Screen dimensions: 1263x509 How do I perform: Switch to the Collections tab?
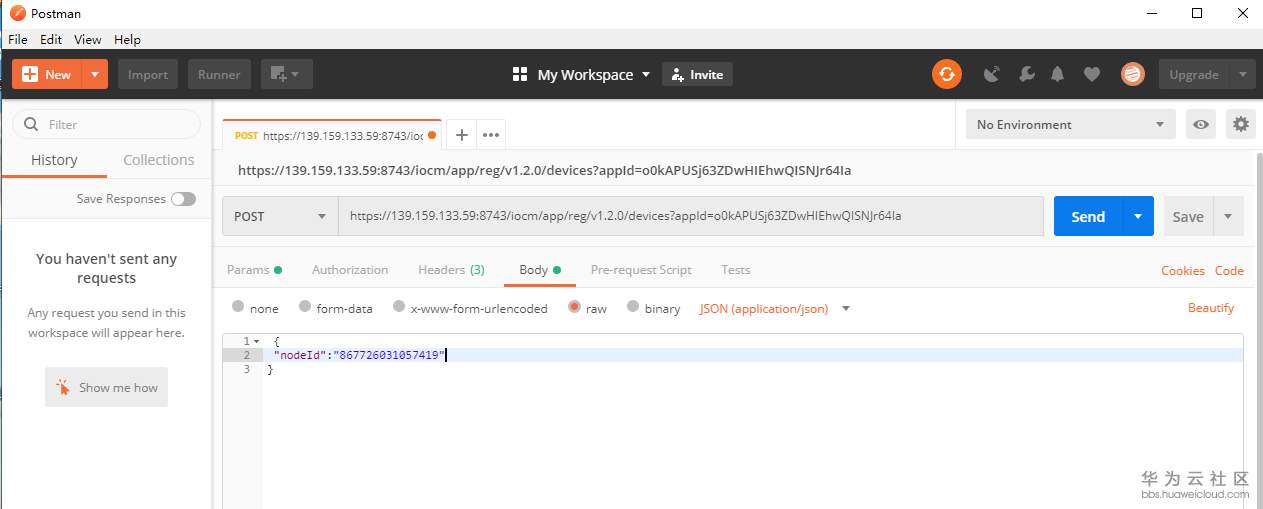pos(159,160)
